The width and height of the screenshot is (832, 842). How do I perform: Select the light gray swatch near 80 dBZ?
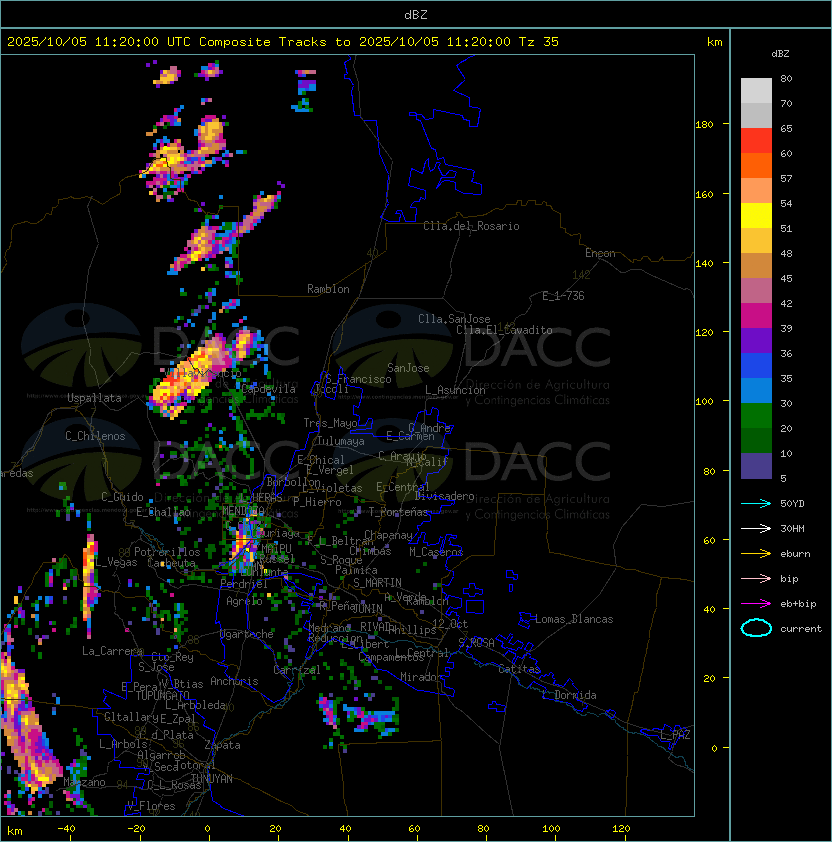[x=756, y=90]
